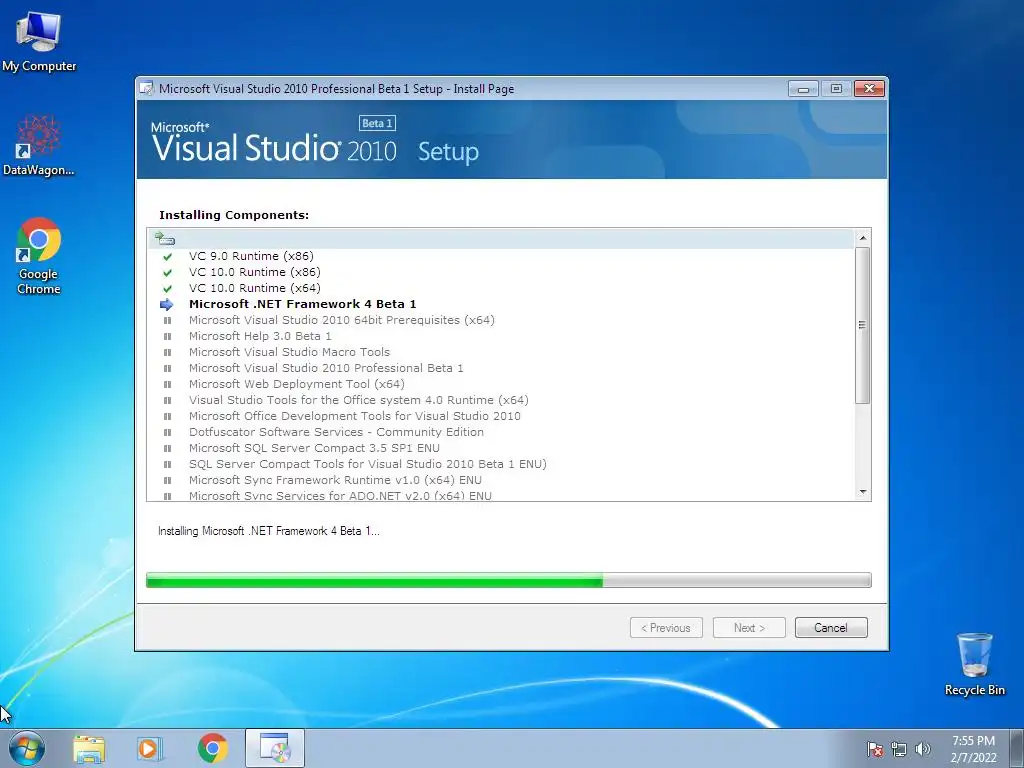This screenshot has width=1024, height=768.
Task: Click the installation progress bar
Action: point(509,580)
